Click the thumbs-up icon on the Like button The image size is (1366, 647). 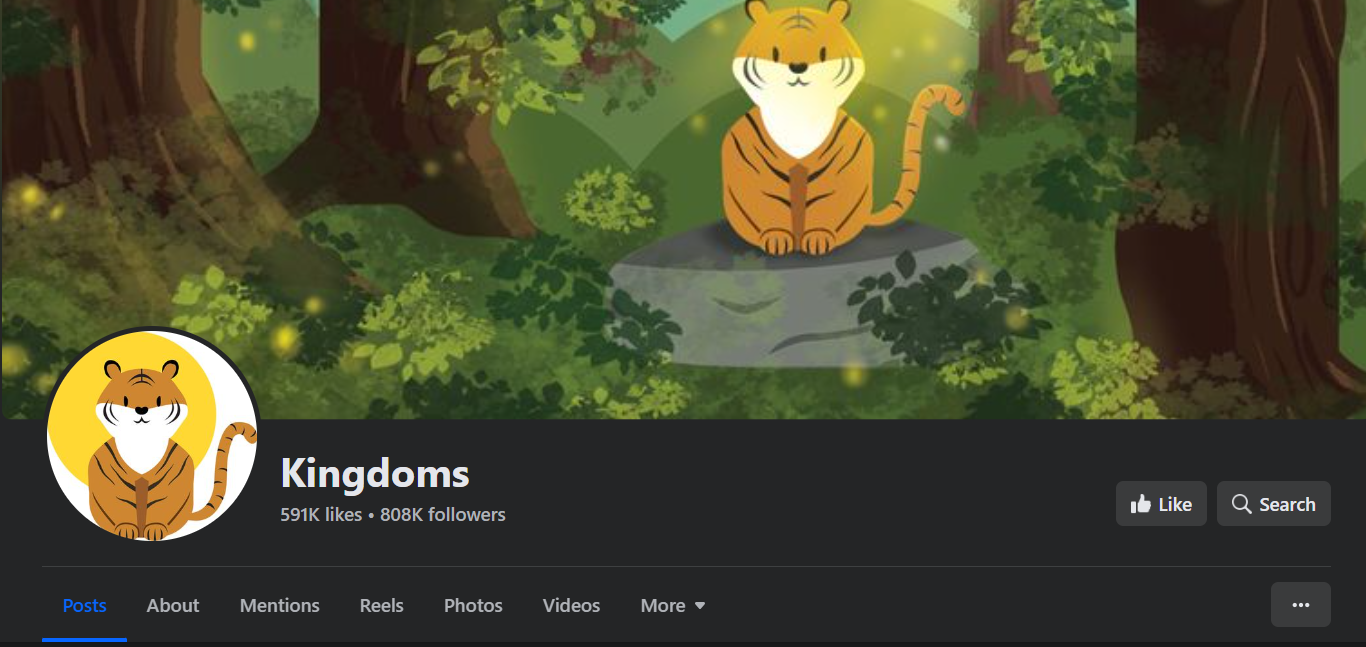tap(1140, 504)
